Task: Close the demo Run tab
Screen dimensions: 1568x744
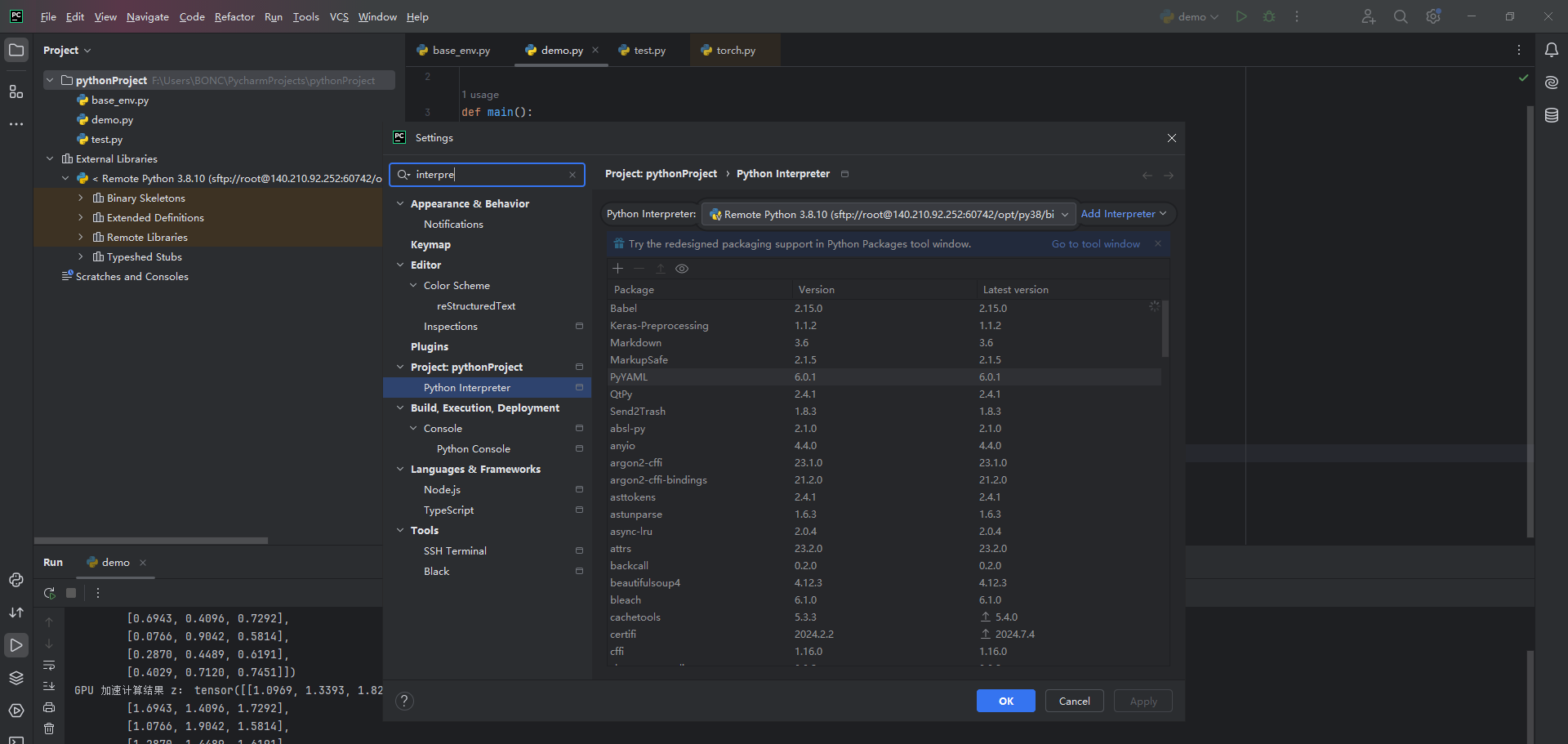Action: click(143, 563)
